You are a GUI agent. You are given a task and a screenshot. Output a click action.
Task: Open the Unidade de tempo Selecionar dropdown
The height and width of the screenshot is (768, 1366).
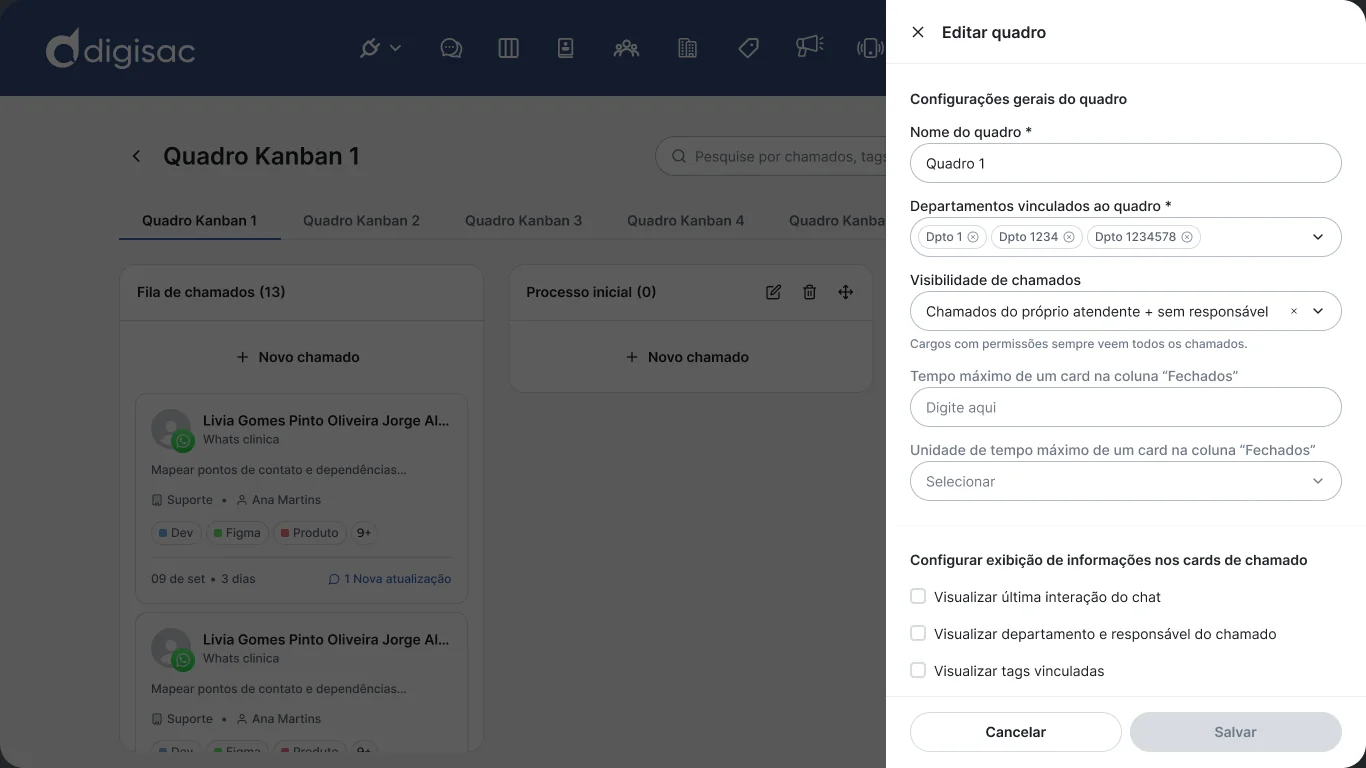click(1126, 481)
